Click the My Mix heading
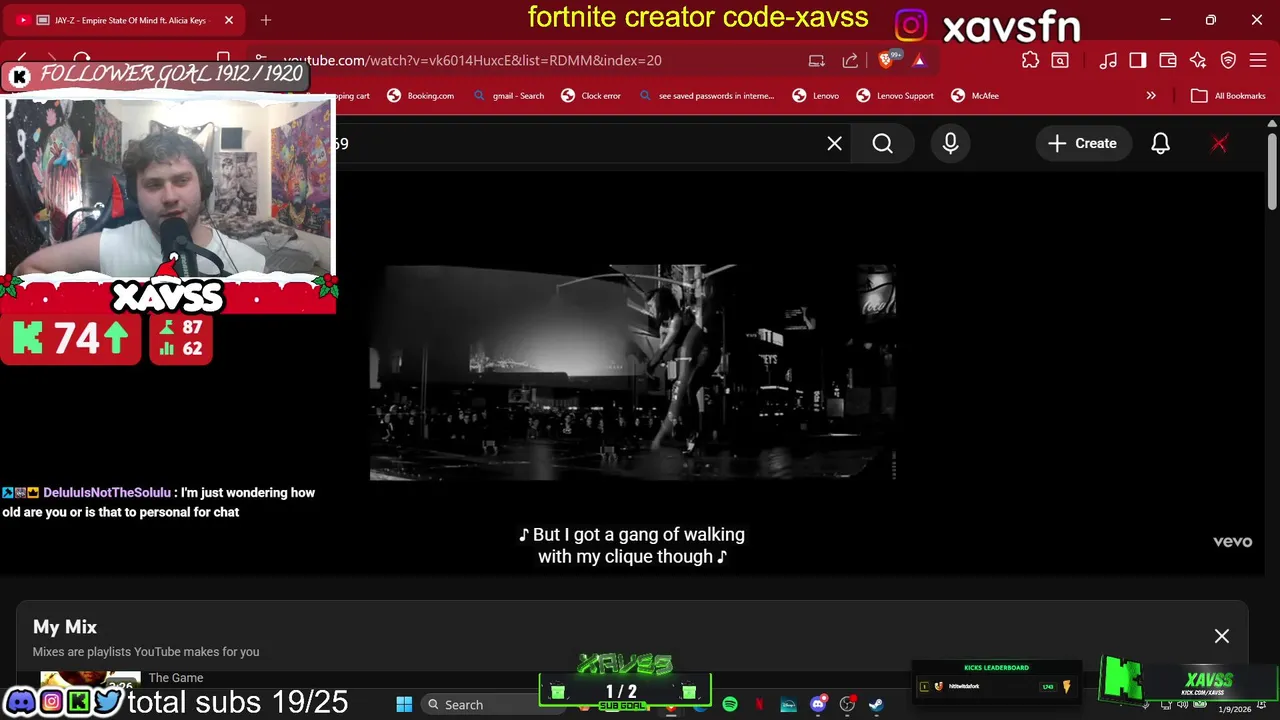1280x720 pixels. [x=65, y=627]
